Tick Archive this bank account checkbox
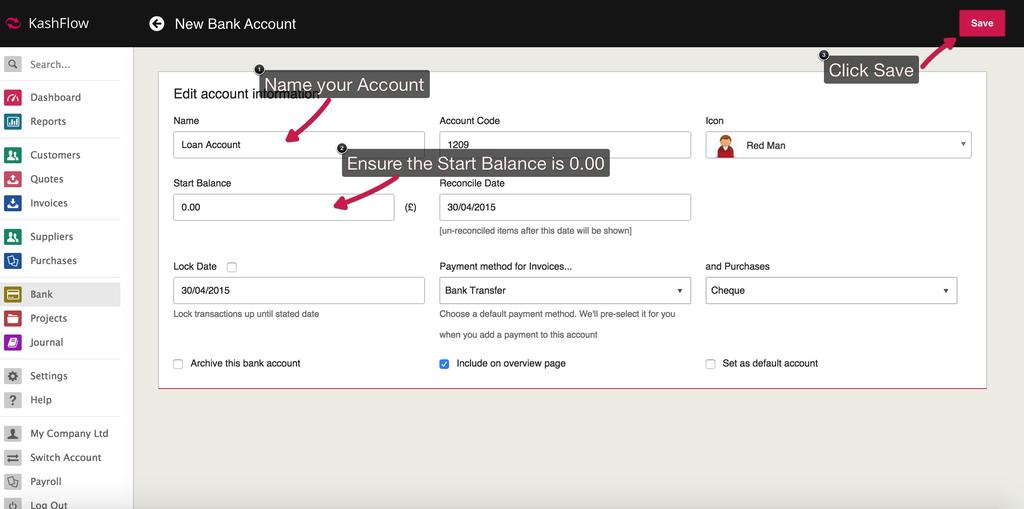Viewport: 1024px width, 509px height. (x=179, y=364)
